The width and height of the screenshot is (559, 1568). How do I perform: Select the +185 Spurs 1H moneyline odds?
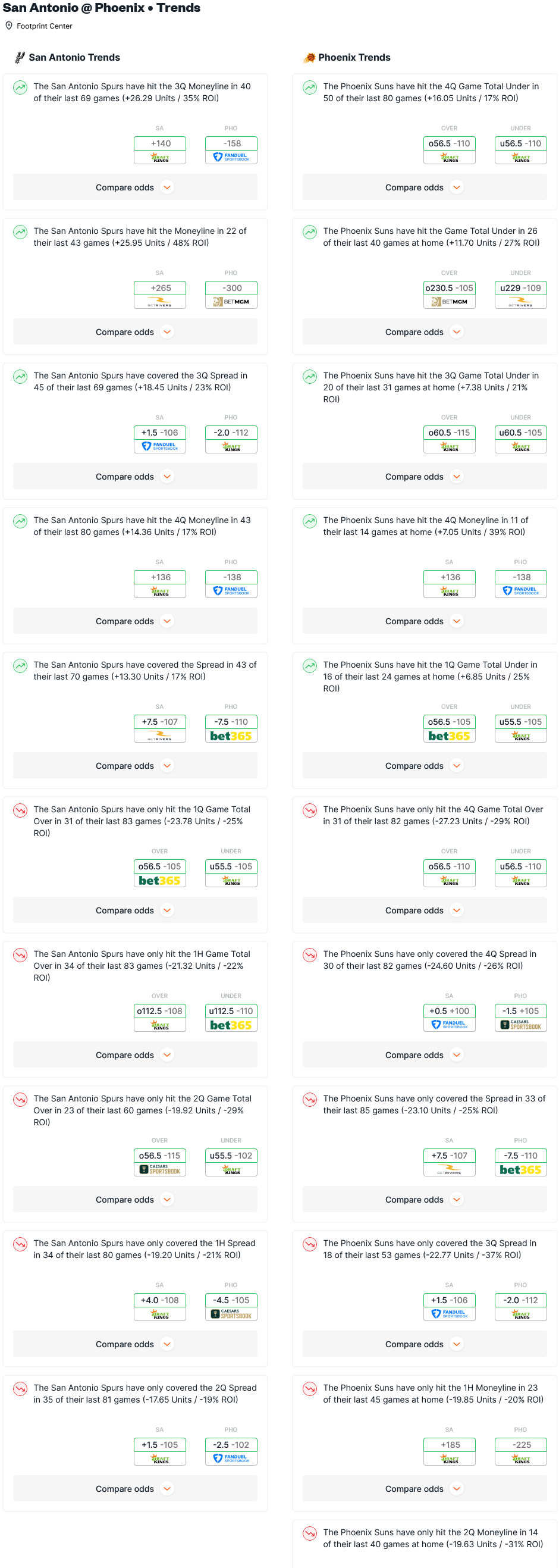click(450, 1444)
